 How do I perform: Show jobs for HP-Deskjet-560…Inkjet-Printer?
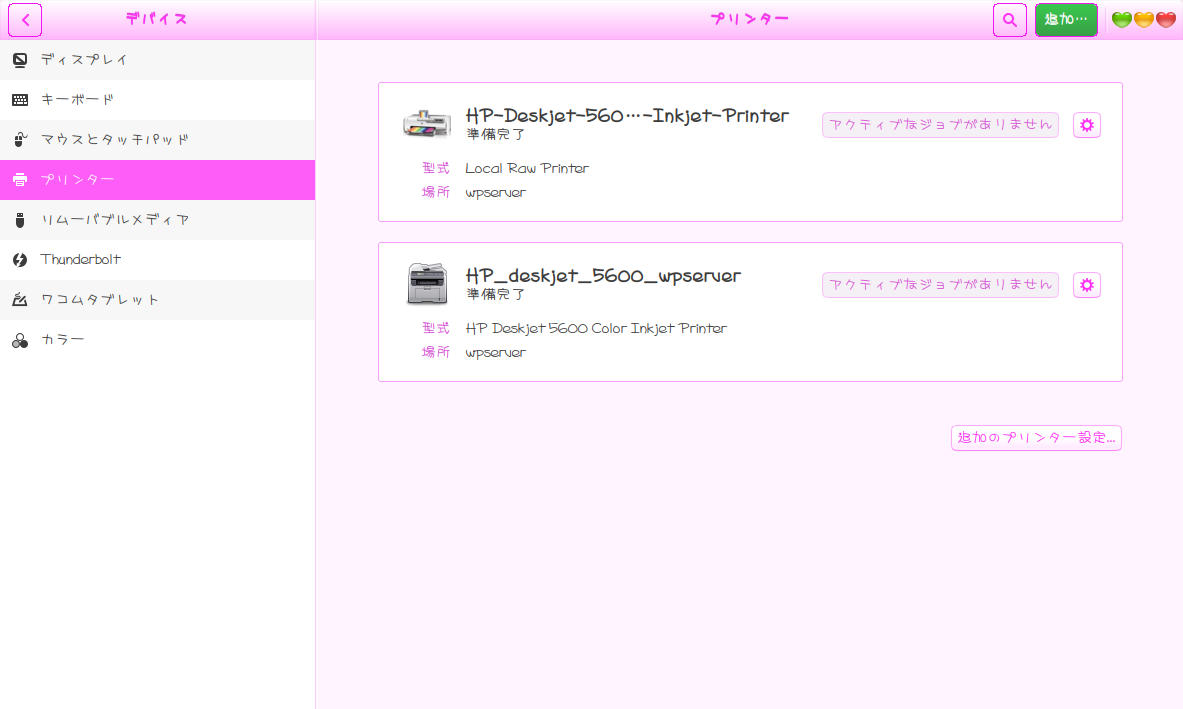click(940, 125)
